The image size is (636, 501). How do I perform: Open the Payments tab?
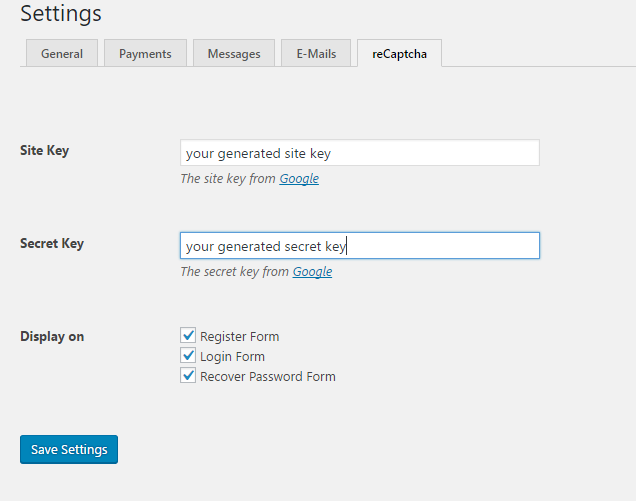(x=145, y=53)
